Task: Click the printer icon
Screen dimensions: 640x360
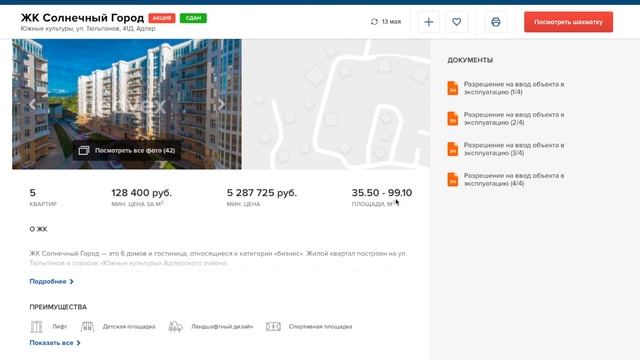Action: [496, 22]
